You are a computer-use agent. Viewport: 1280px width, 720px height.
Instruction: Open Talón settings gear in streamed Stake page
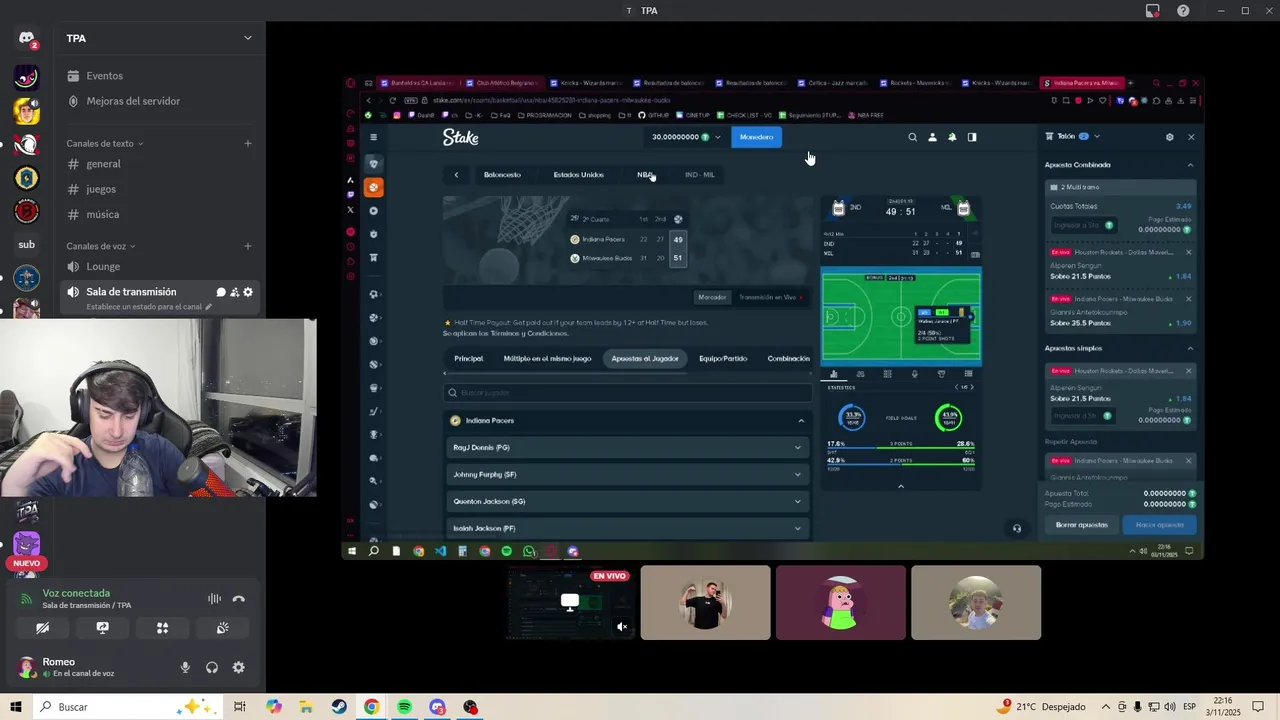click(1169, 137)
